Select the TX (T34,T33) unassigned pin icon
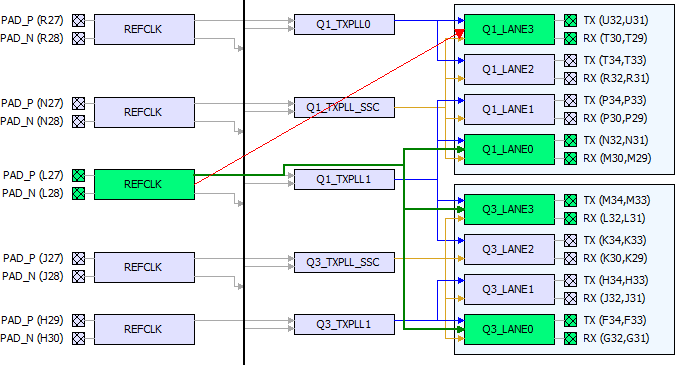 pyautogui.click(x=570, y=60)
